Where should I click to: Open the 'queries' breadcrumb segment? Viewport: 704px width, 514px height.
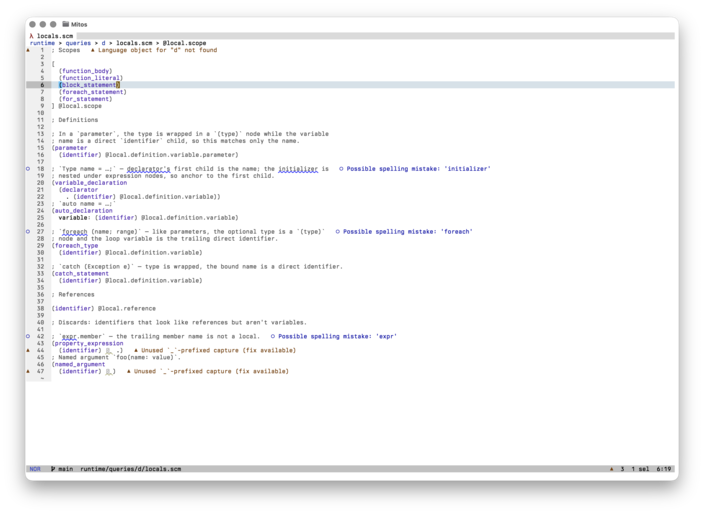[x=78, y=43]
